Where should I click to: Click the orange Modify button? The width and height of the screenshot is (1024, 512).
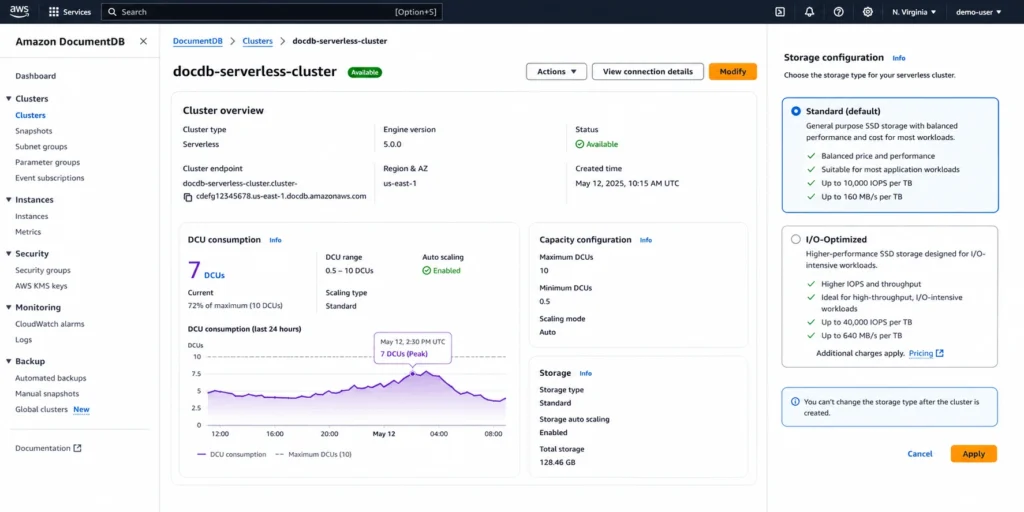[x=733, y=71]
